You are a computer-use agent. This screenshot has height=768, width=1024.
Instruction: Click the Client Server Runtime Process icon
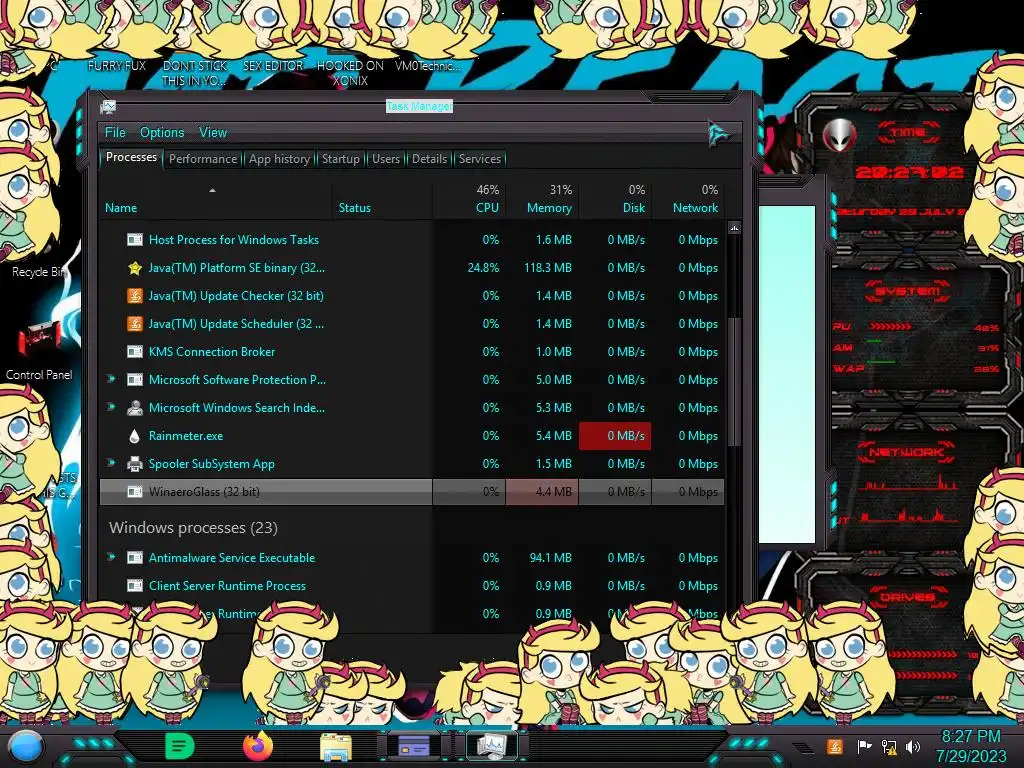pyautogui.click(x=135, y=586)
